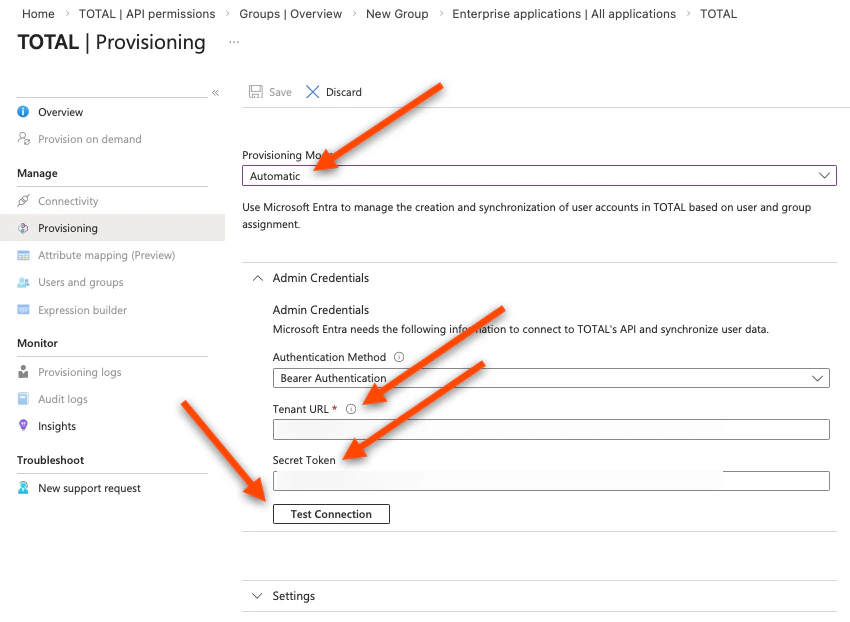
Task: Click the Discard X icon
Action: (x=313, y=92)
